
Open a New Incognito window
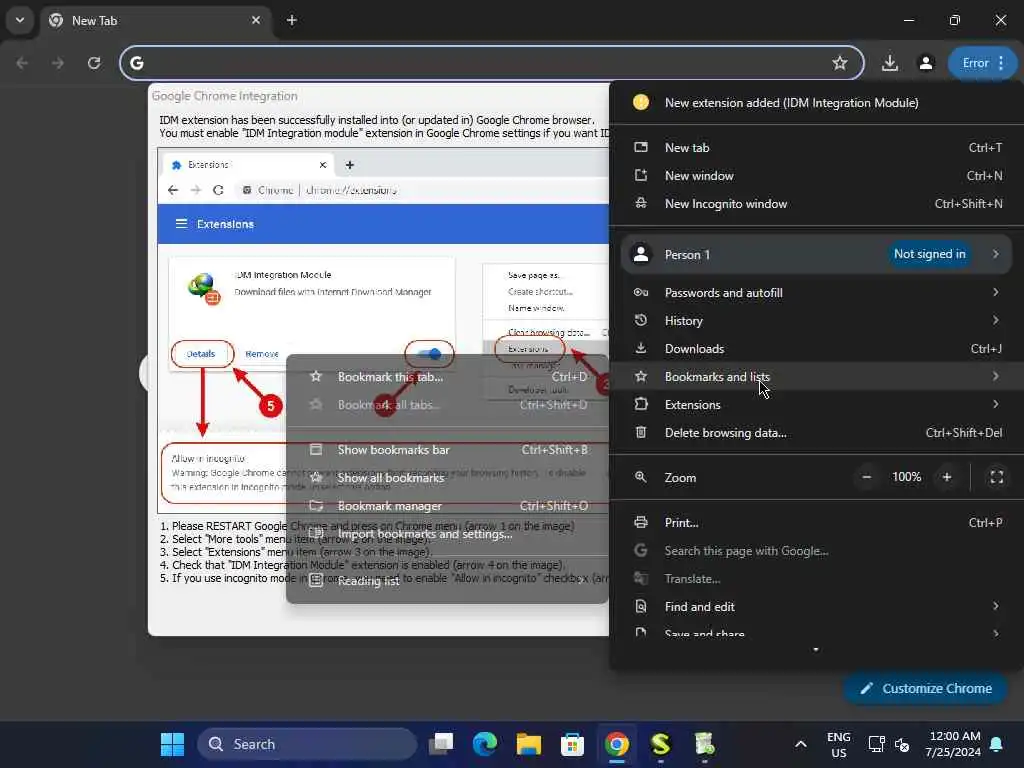(x=816, y=204)
